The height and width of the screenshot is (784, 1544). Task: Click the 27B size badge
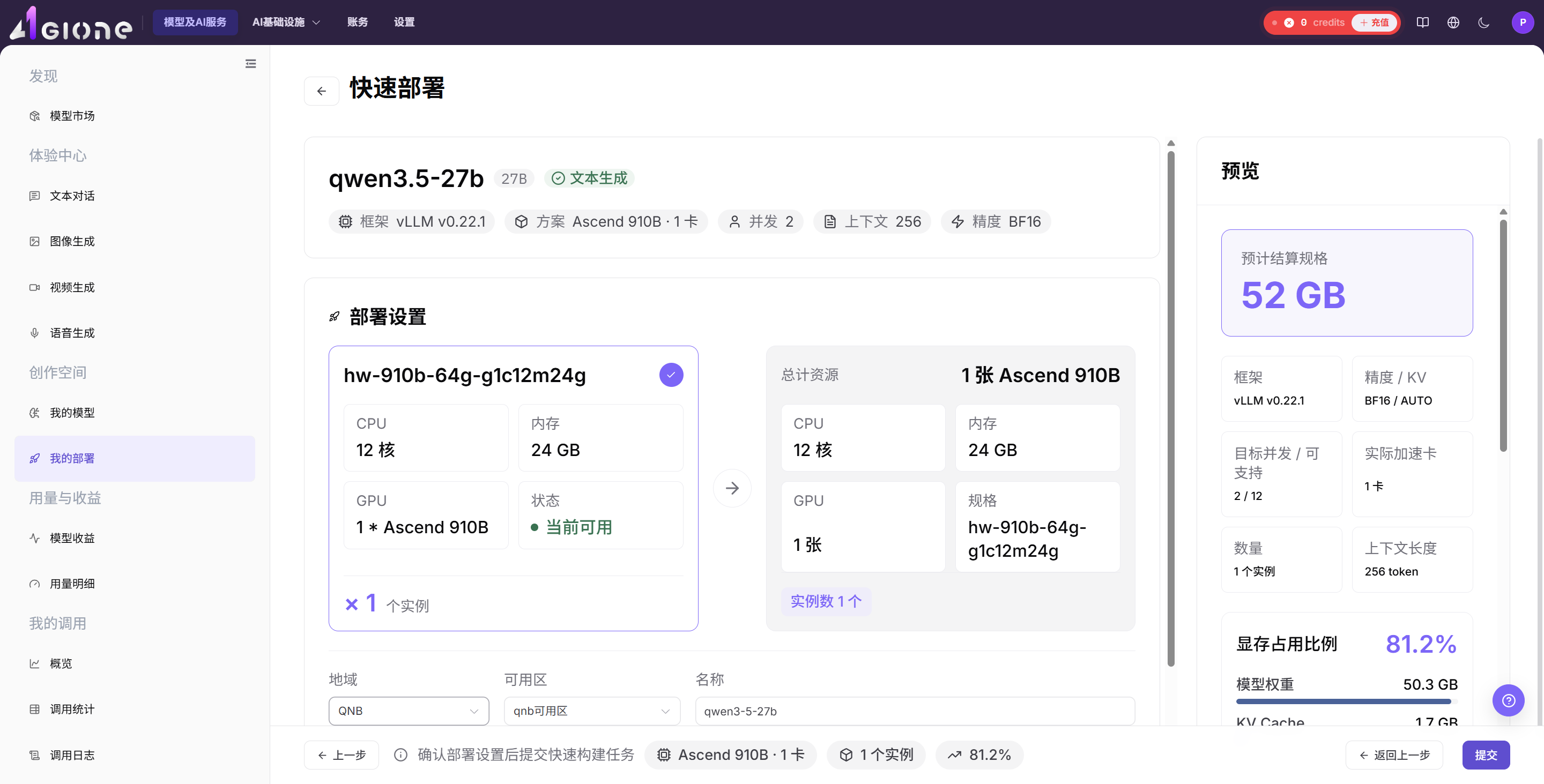[514, 178]
